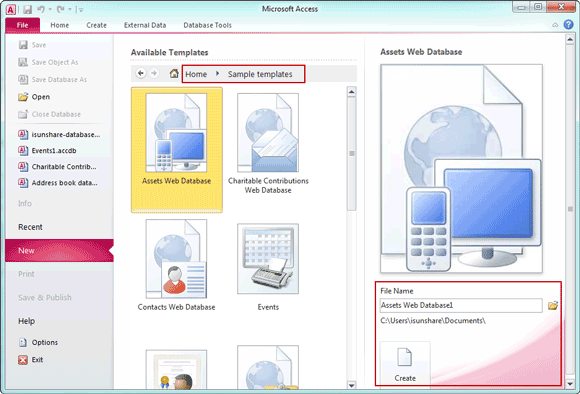Click the Home house icon in template breadcrumb
580x394 pixels.
(174, 73)
